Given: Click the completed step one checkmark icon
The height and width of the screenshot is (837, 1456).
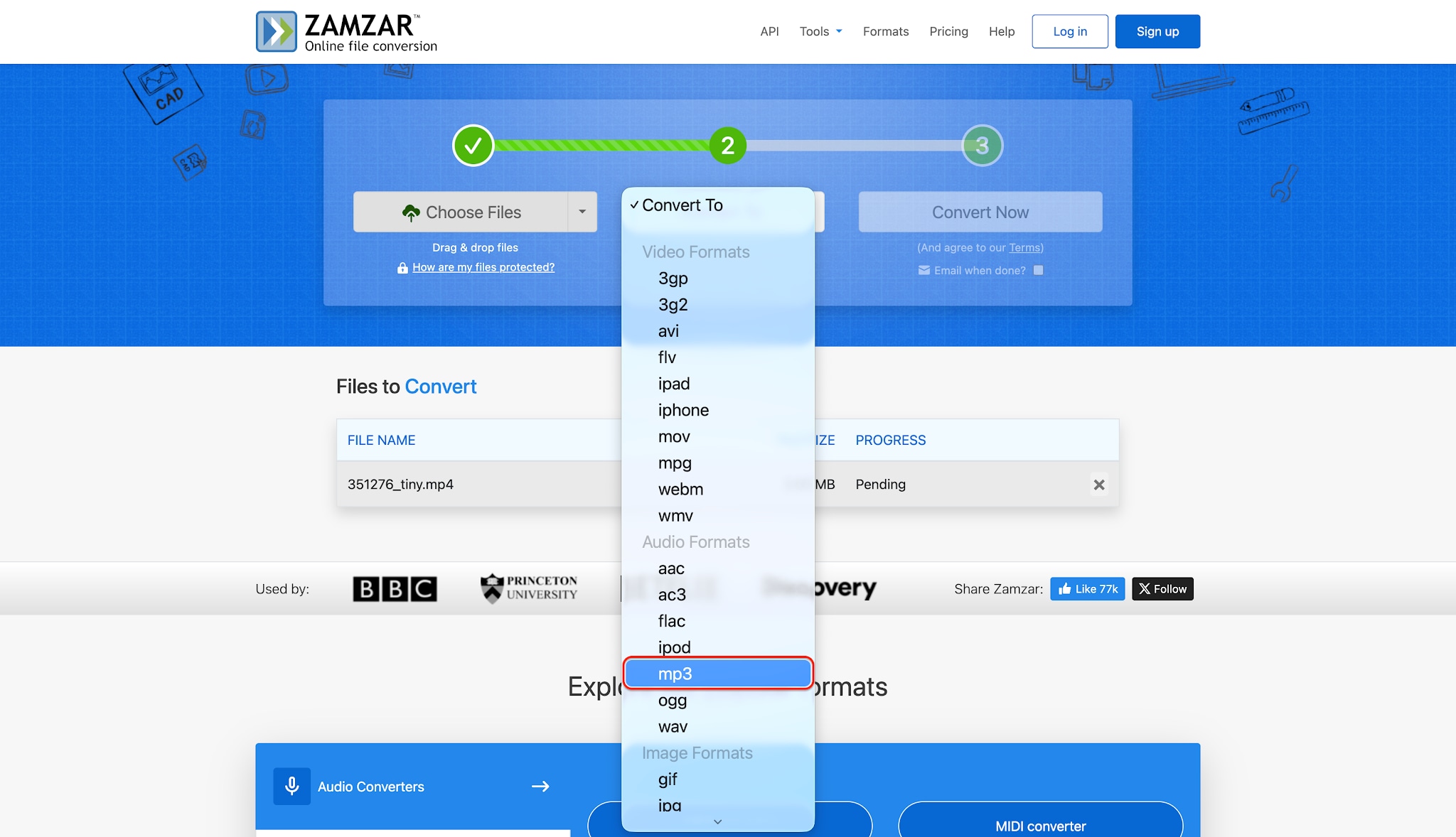Looking at the screenshot, I should (473, 146).
